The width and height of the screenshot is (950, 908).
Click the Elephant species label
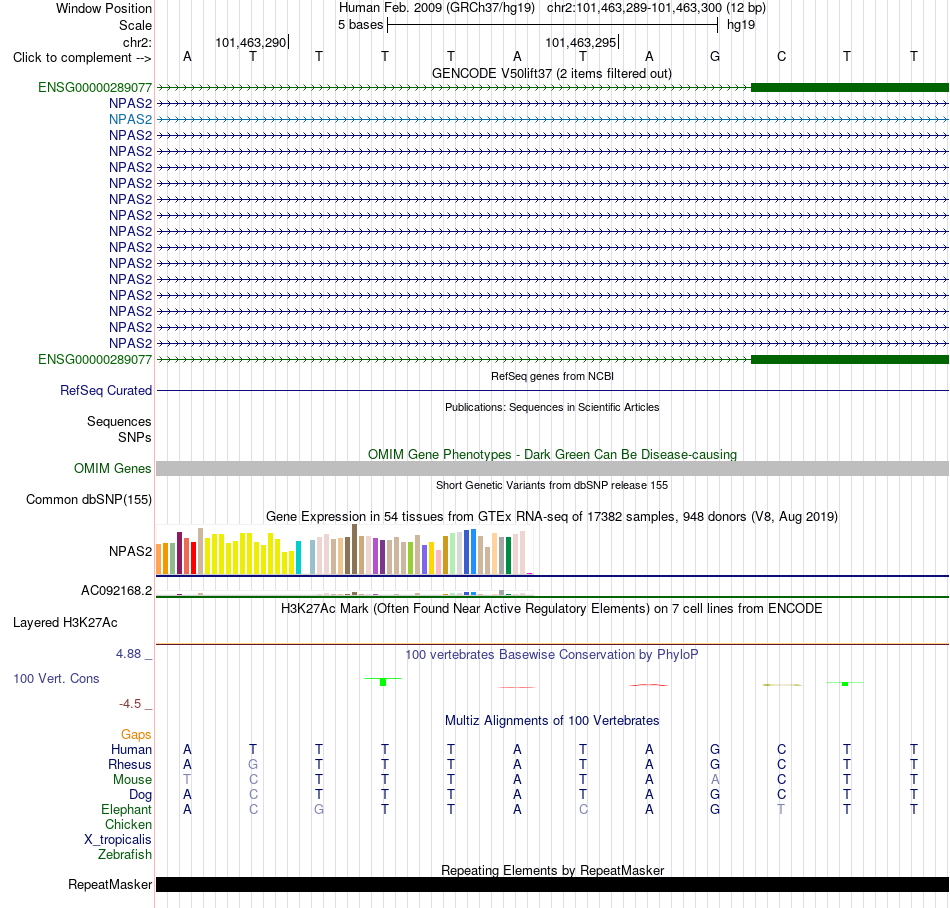(x=126, y=810)
